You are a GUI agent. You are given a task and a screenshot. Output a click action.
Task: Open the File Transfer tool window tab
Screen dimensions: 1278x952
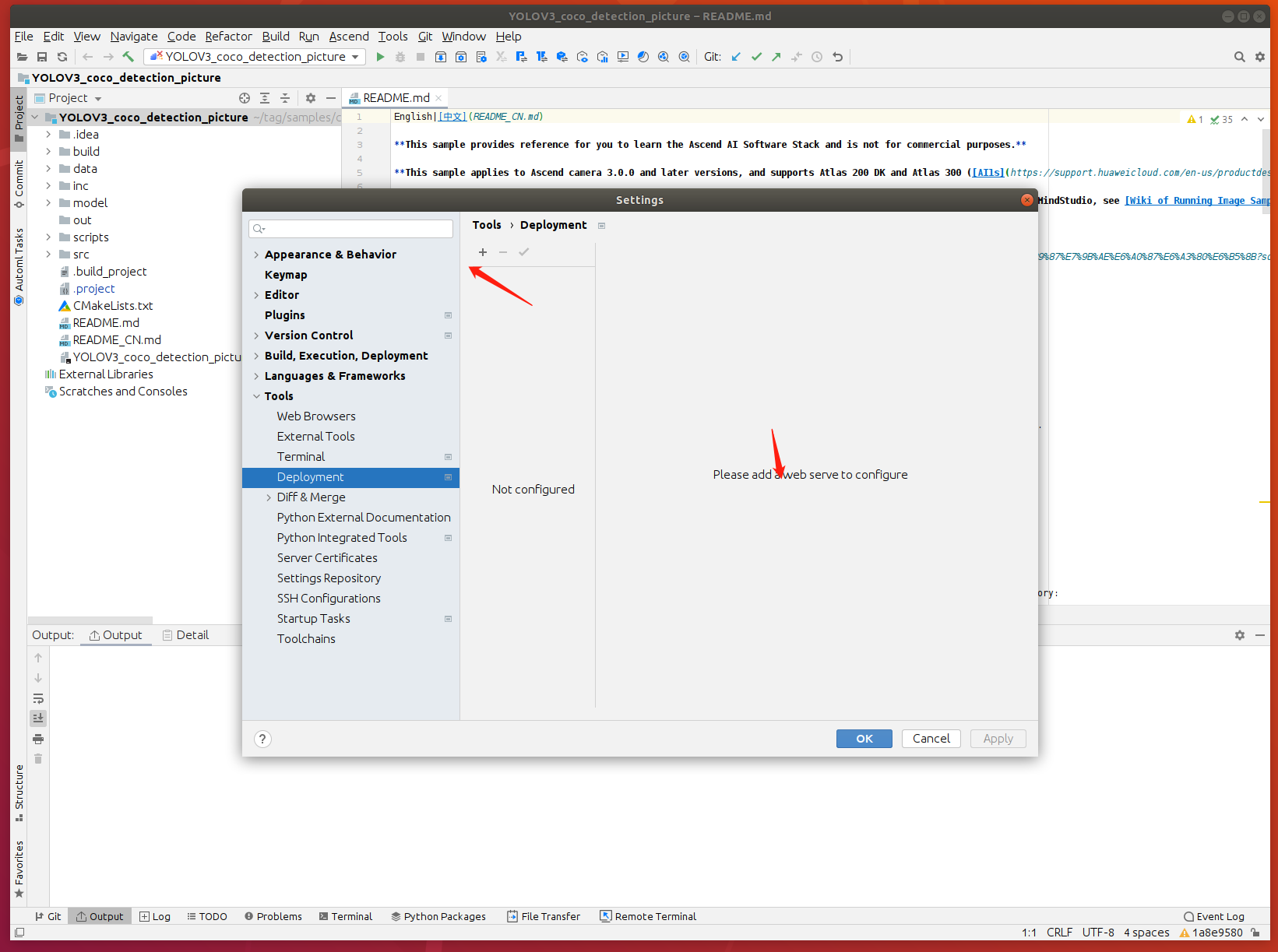544,916
